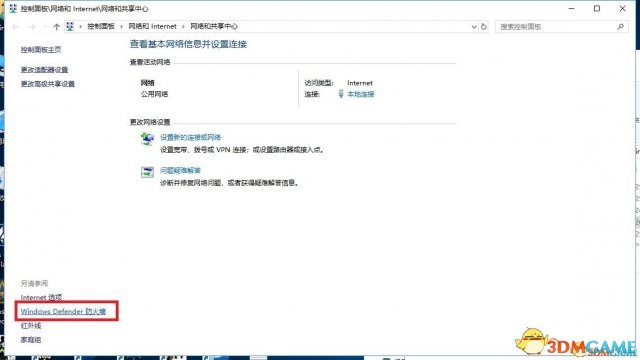
Task: Click 设置新的连接或网络 link
Action: click(x=190, y=138)
